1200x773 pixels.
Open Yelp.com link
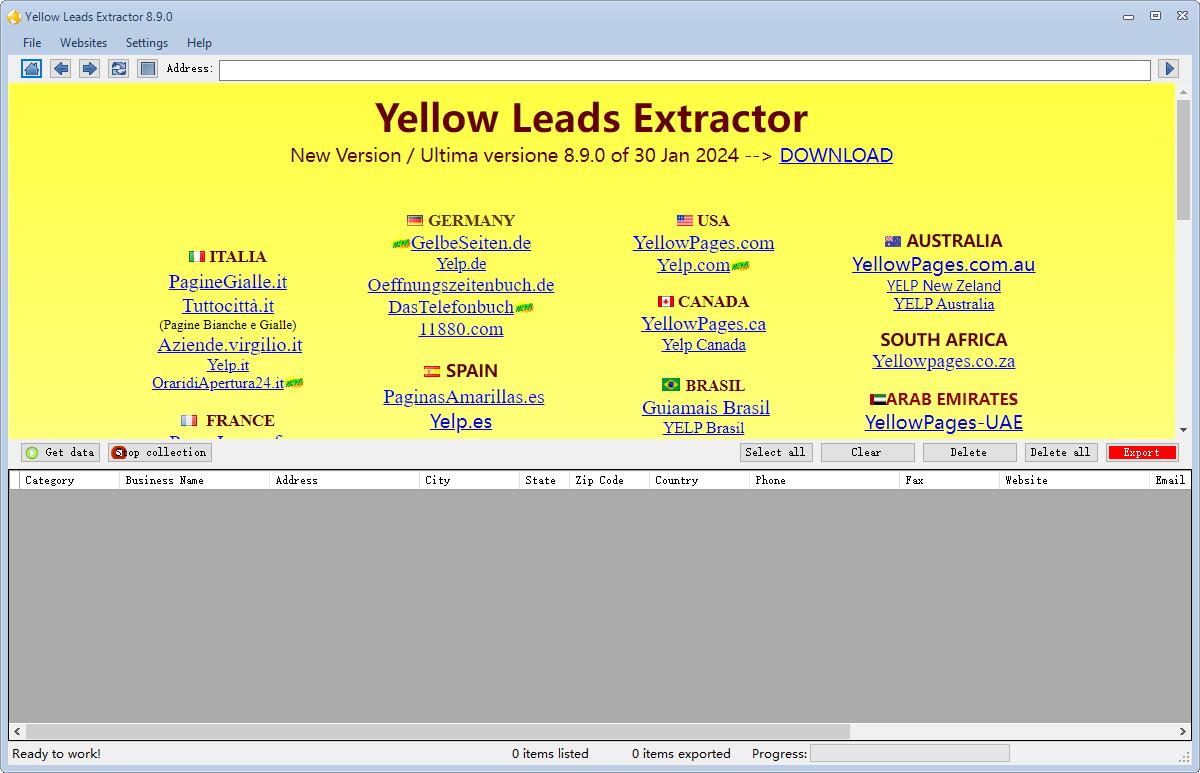694,265
